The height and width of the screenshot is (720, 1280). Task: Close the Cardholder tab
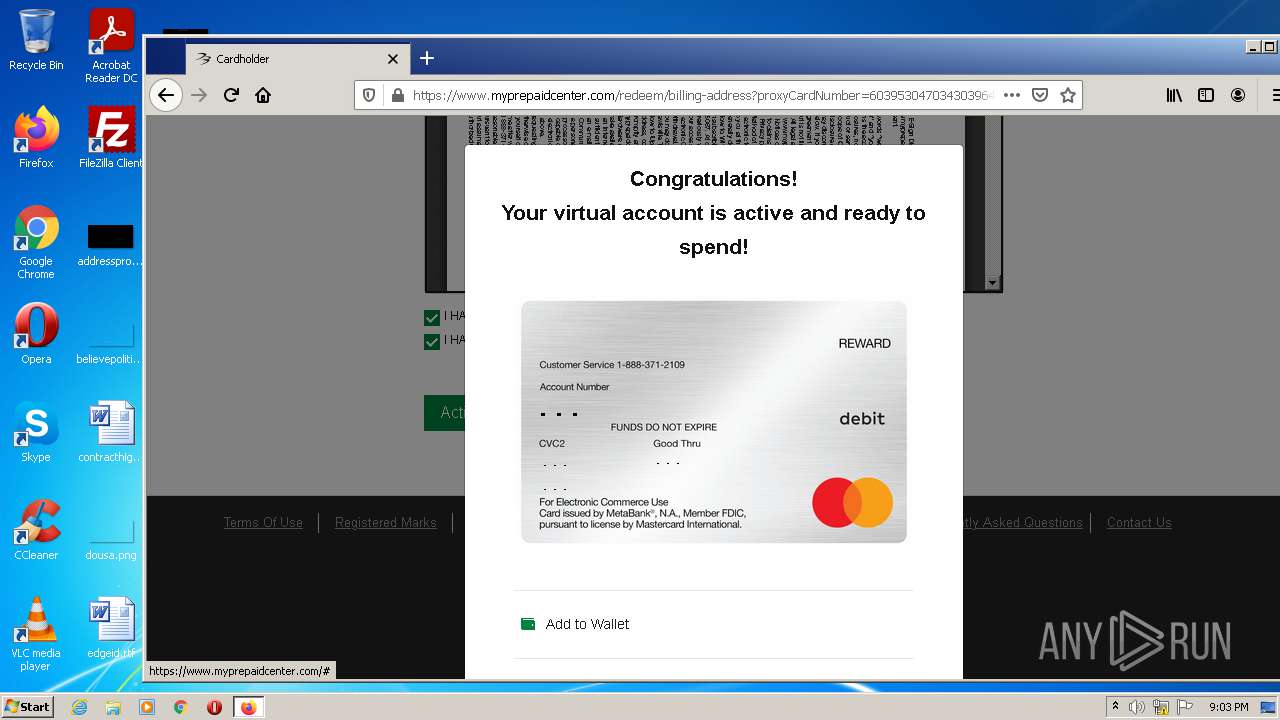tap(393, 59)
